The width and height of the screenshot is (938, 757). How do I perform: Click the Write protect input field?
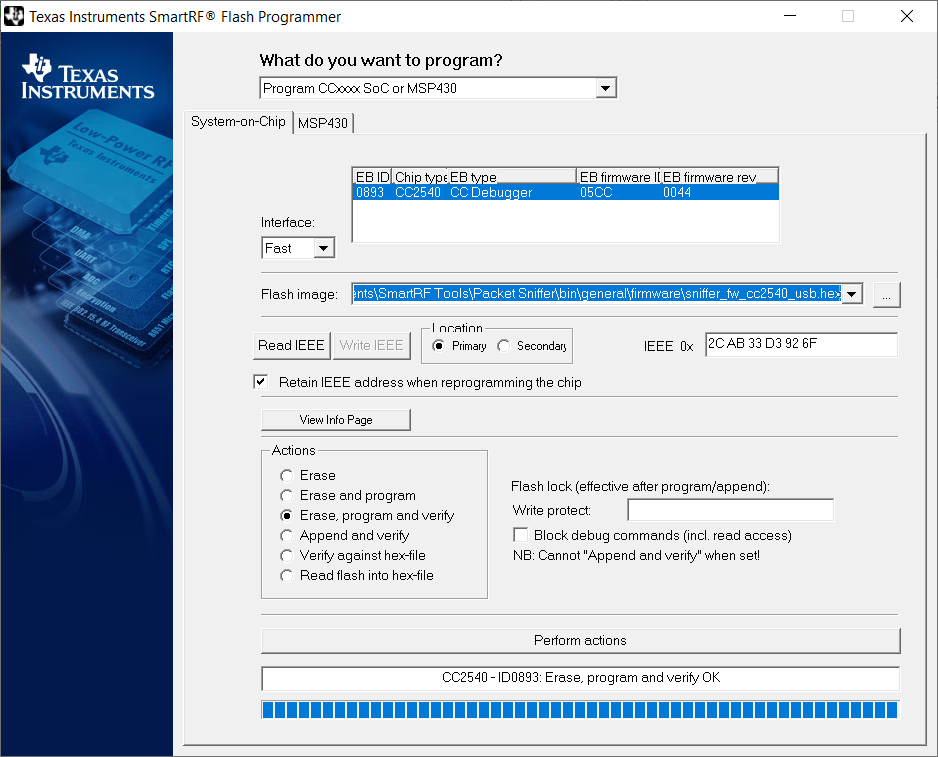pos(730,510)
